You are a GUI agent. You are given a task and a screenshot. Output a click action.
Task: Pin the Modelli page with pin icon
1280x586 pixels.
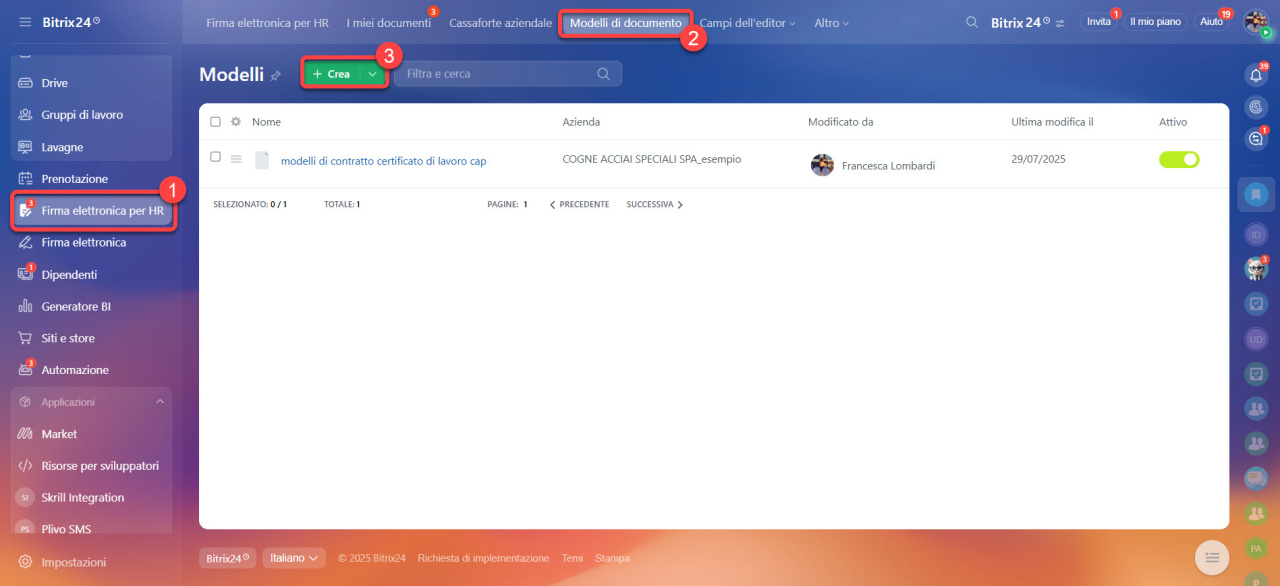[x=276, y=75]
